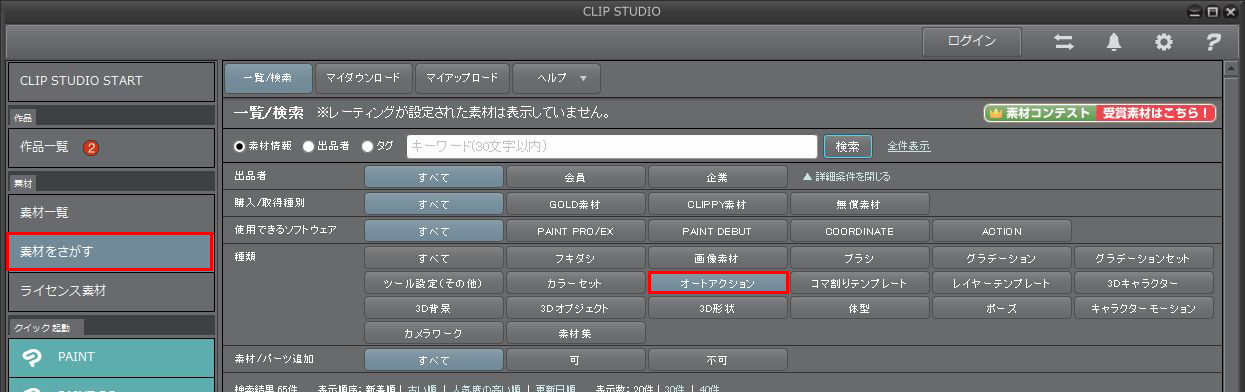Filter type by 3Dキャラクター

tap(1144, 283)
